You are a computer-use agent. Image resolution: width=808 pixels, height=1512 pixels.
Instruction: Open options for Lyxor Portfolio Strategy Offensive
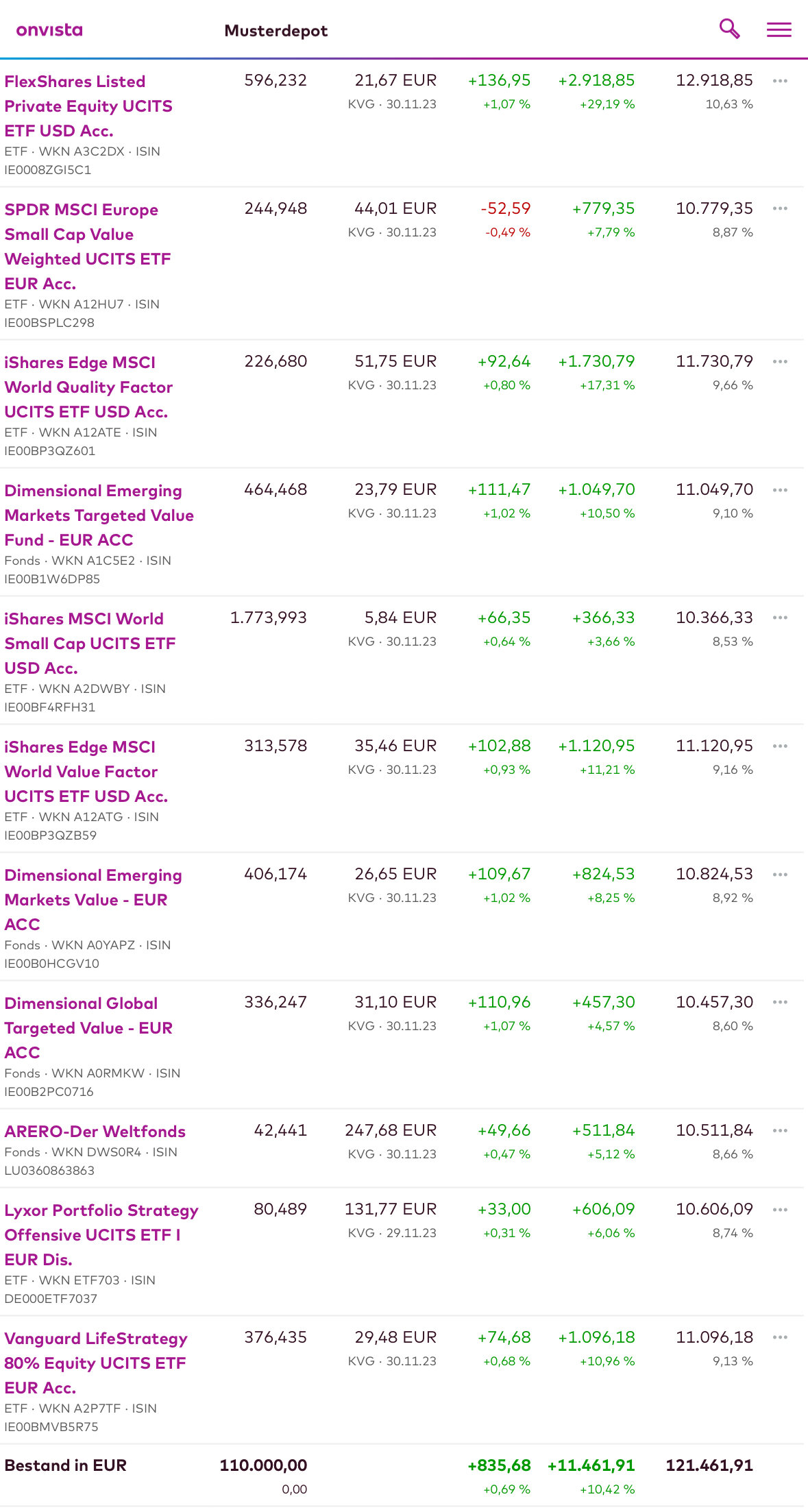[x=780, y=1210]
